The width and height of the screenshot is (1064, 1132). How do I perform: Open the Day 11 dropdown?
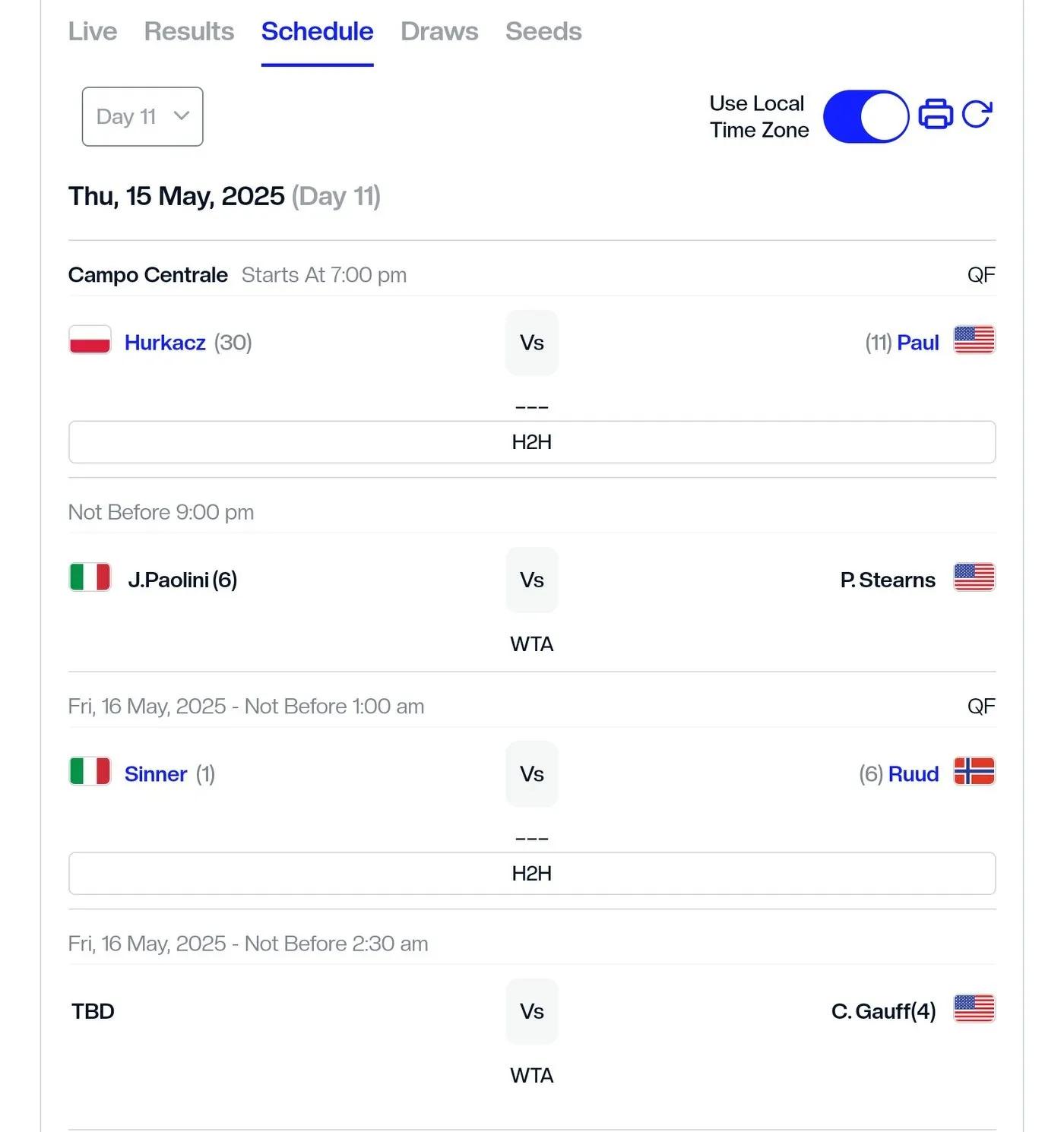click(x=142, y=116)
